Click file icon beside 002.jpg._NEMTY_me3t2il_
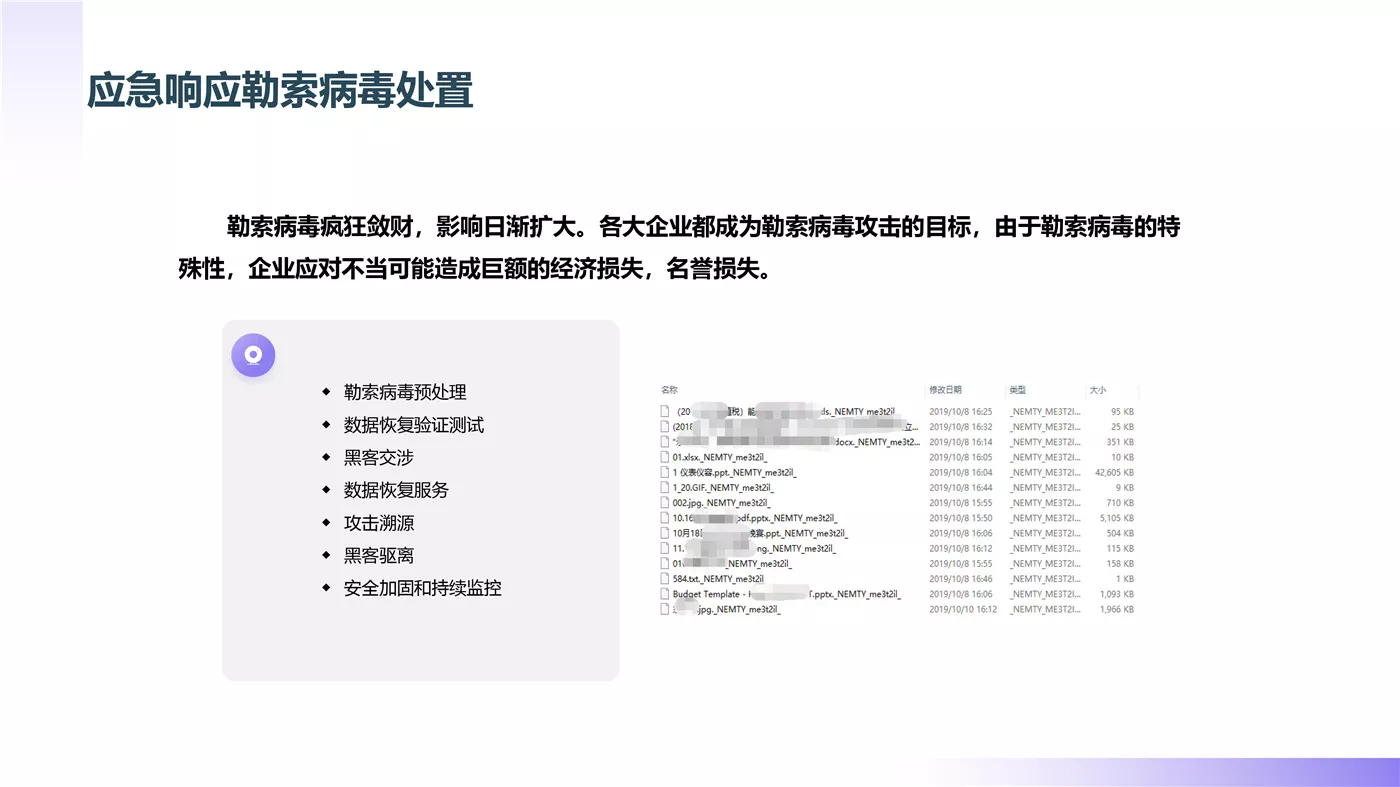Image resolution: width=1400 pixels, height=787 pixels. [x=664, y=502]
